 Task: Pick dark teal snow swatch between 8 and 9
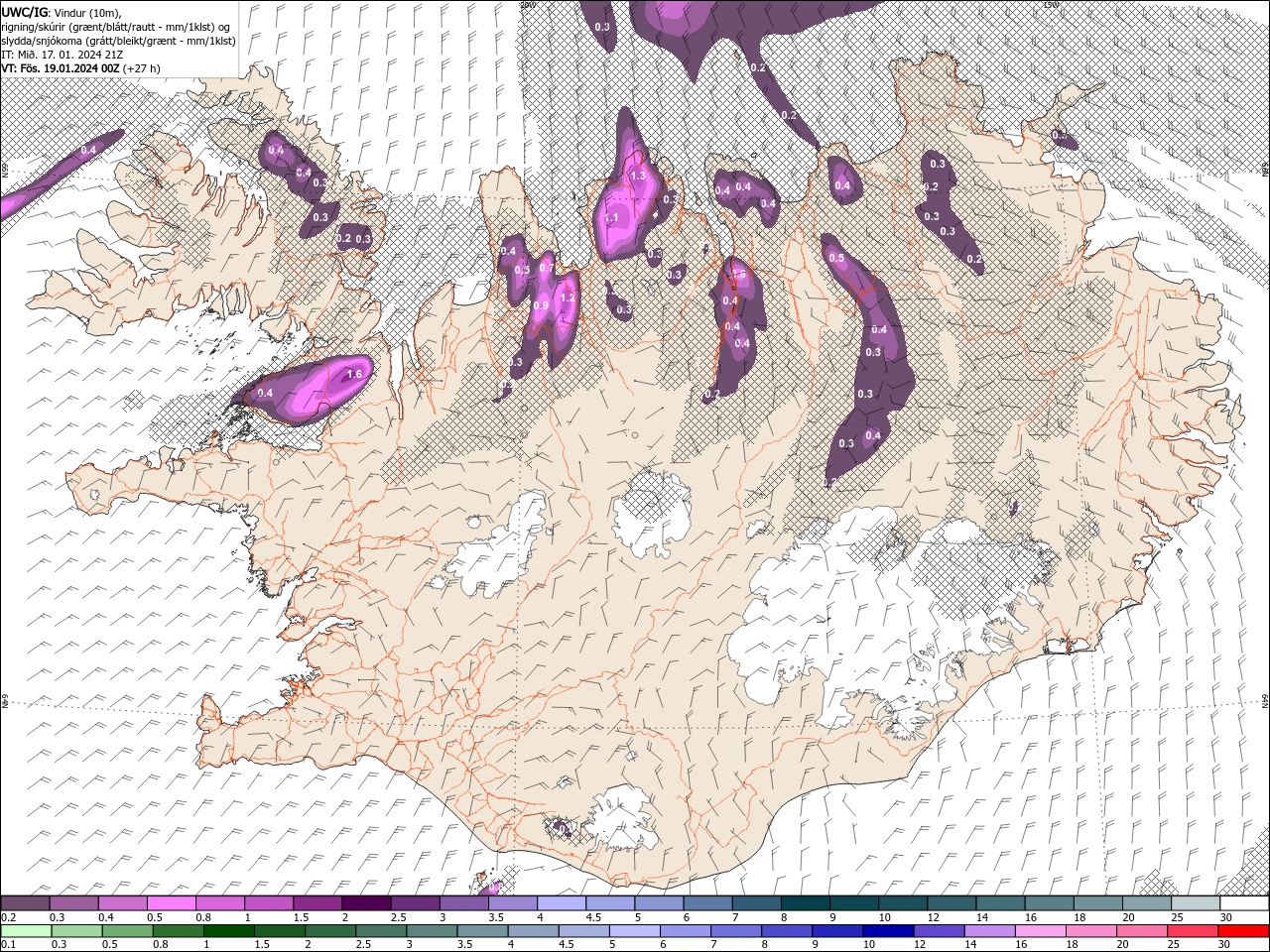pos(806,903)
